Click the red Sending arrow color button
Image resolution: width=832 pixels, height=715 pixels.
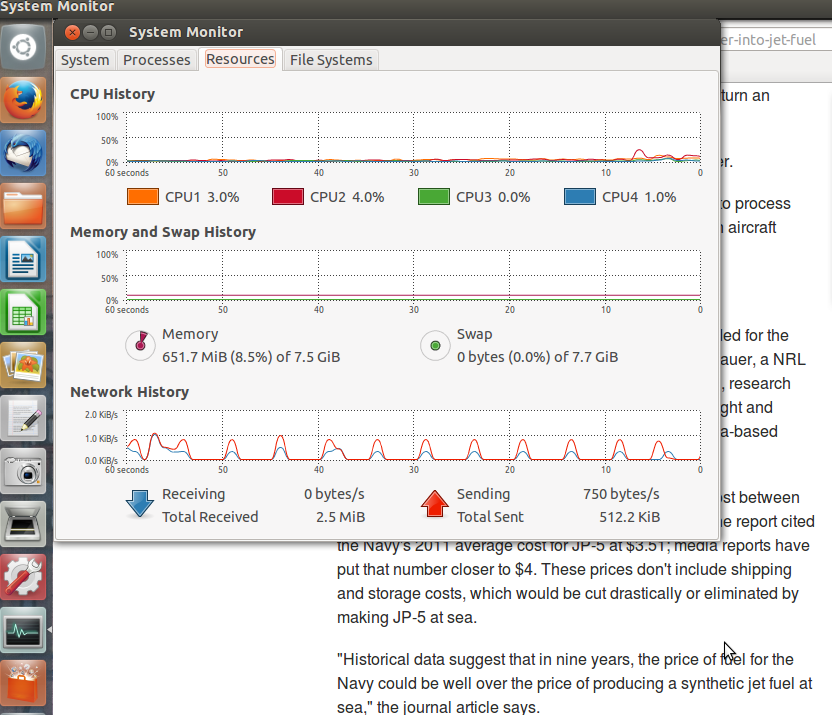434,505
